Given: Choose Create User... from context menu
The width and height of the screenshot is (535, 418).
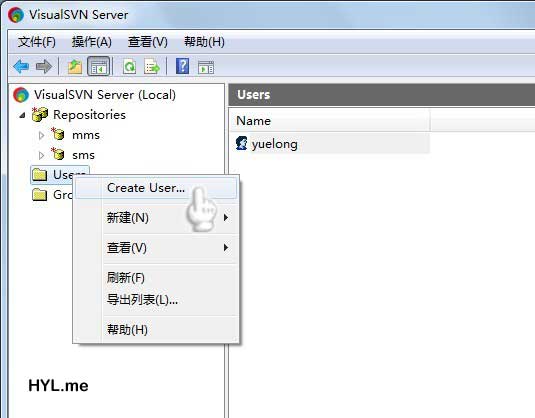Looking at the screenshot, I should (x=156, y=188).
